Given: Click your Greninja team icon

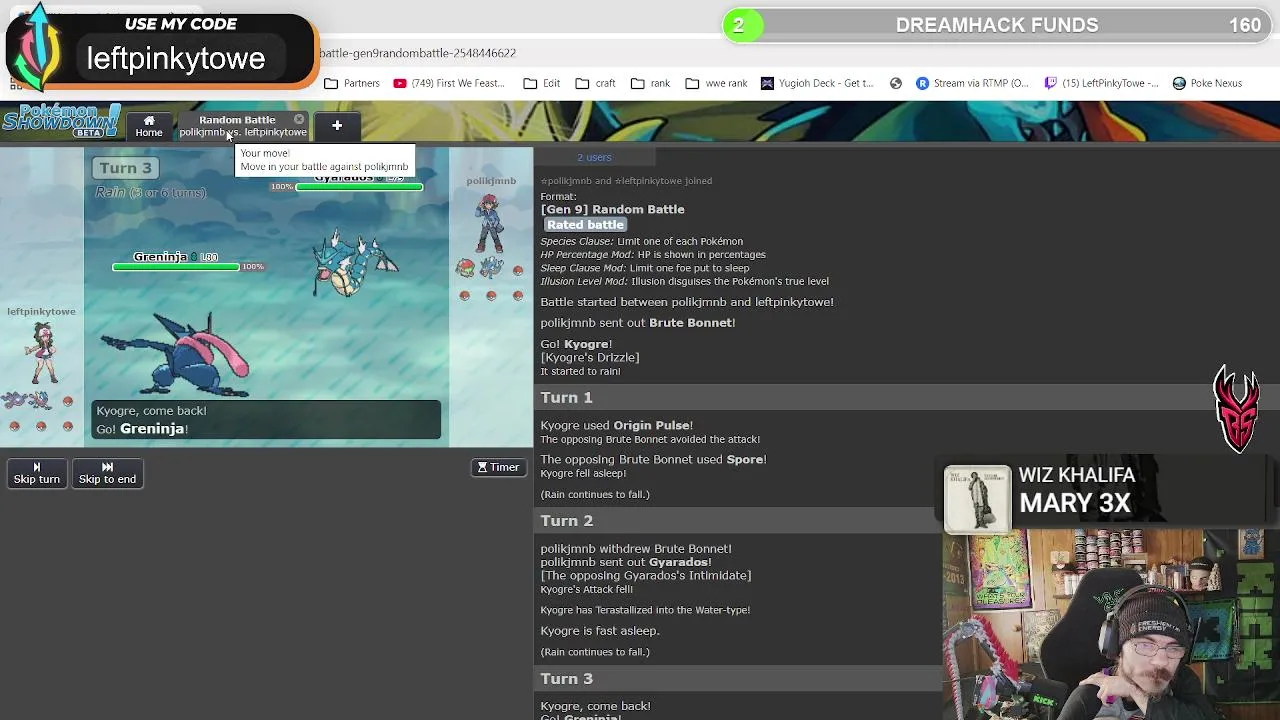Looking at the screenshot, I should [x=40, y=400].
